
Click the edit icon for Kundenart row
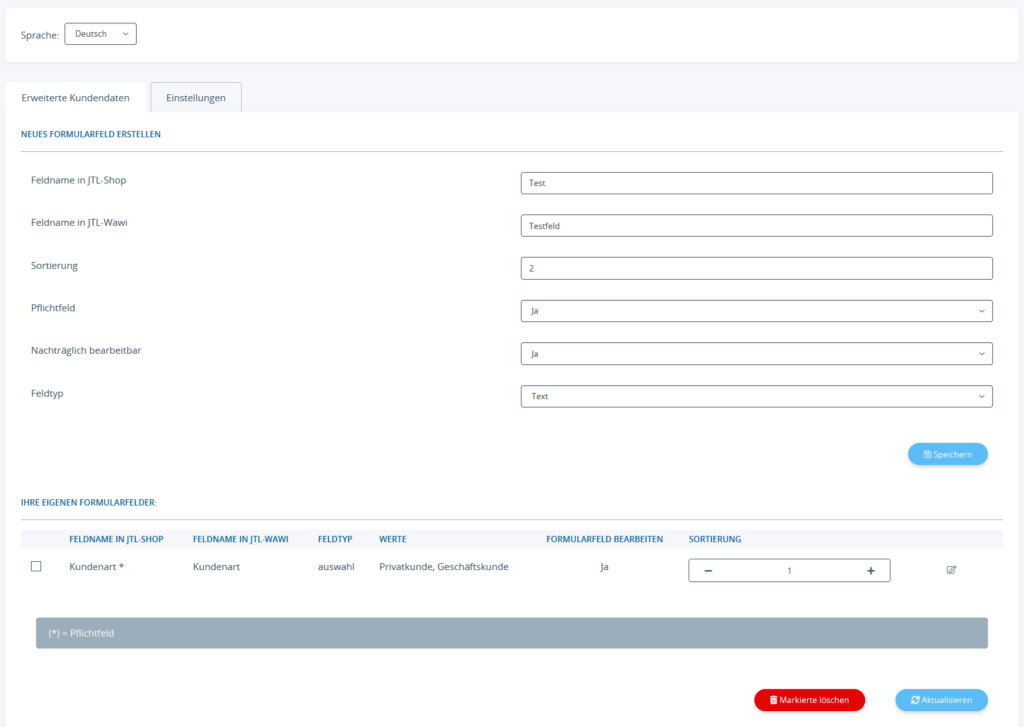pos(951,570)
